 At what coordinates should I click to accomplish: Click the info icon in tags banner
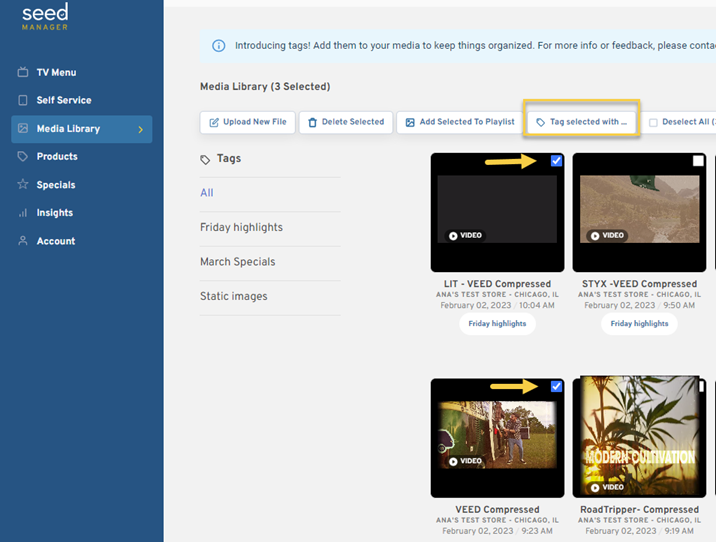(x=219, y=46)
